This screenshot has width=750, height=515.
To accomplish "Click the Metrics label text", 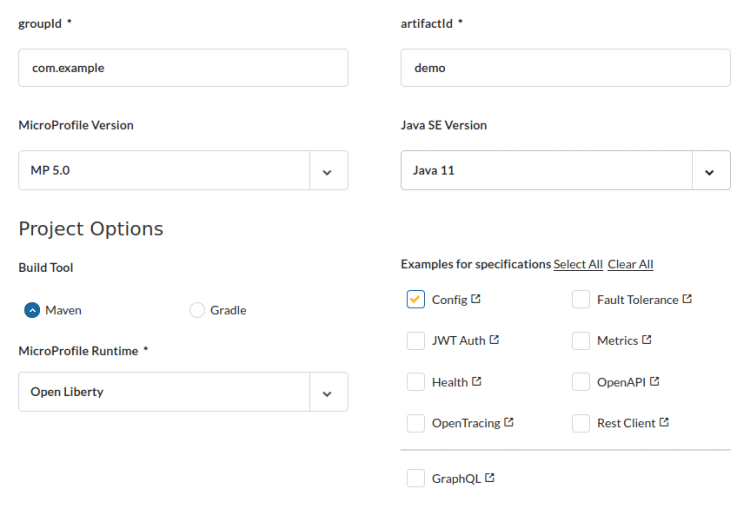I will point(618,340).
